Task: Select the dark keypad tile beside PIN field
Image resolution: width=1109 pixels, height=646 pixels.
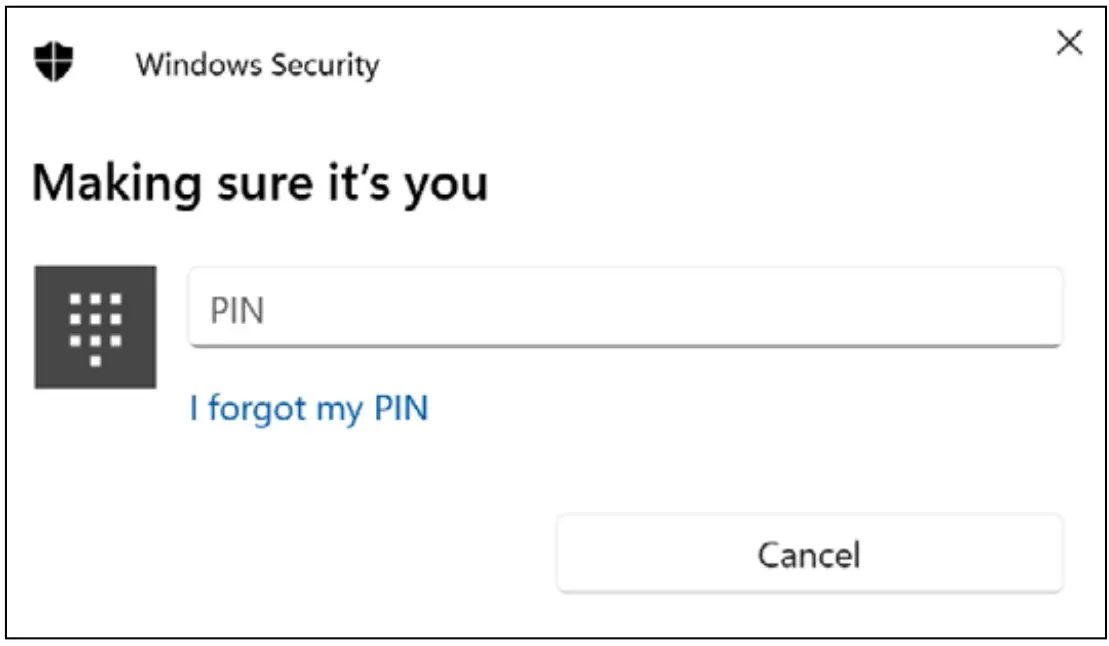Action: click(x=95, y=327)
